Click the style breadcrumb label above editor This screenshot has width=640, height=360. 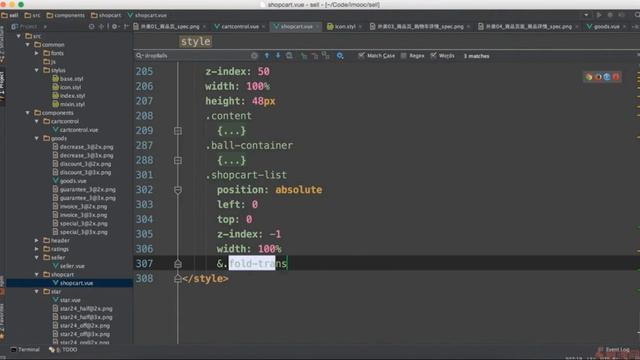click(x=196, y=42)
